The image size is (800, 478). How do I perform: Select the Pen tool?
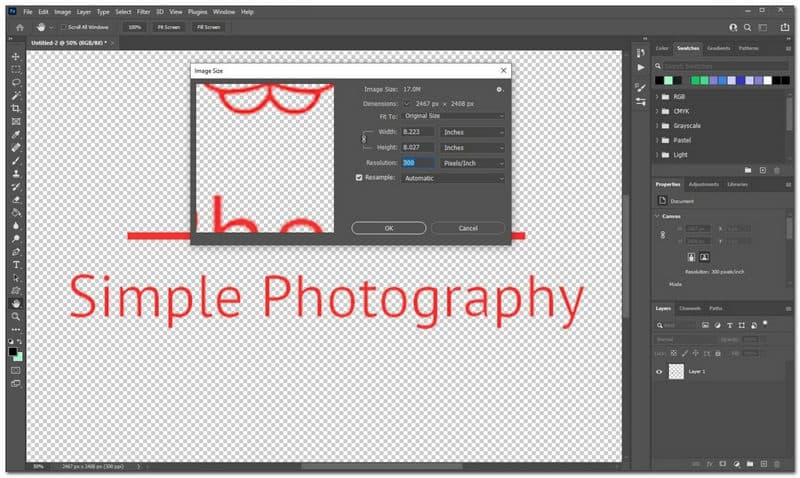tap(16, 252)
